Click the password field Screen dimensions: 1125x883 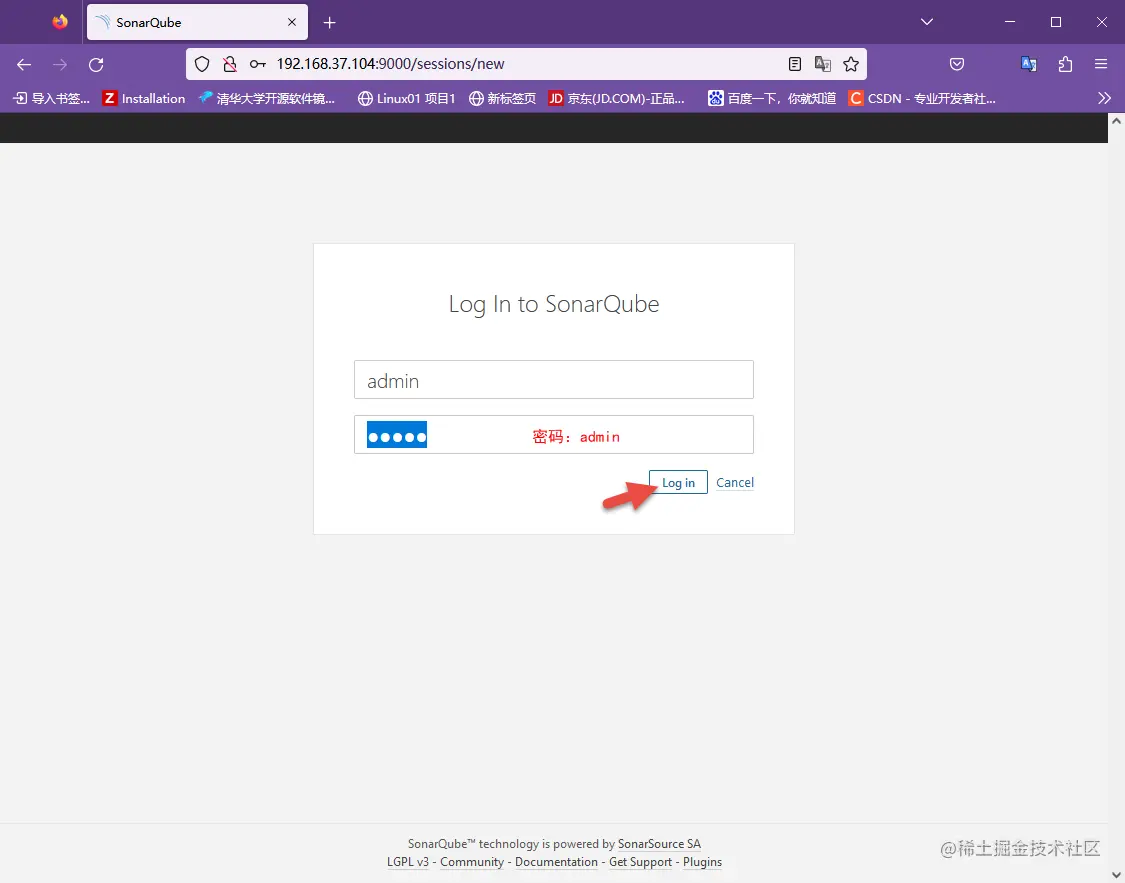coord(554,435)
